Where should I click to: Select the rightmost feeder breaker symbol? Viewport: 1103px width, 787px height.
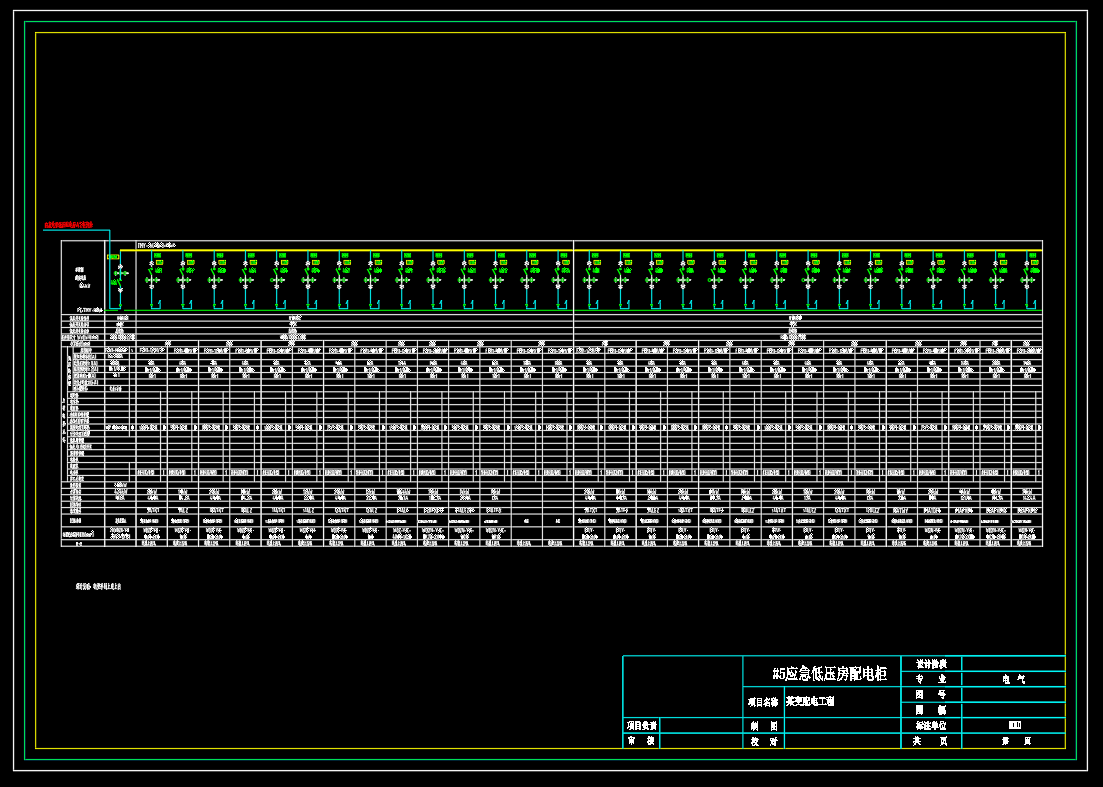coord(1026,272)
